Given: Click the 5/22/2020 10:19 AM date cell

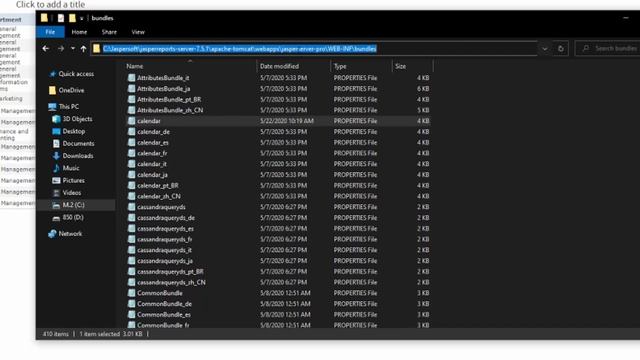Looking at the screenshot, I should pyautogui.click(x=287, y=121).
